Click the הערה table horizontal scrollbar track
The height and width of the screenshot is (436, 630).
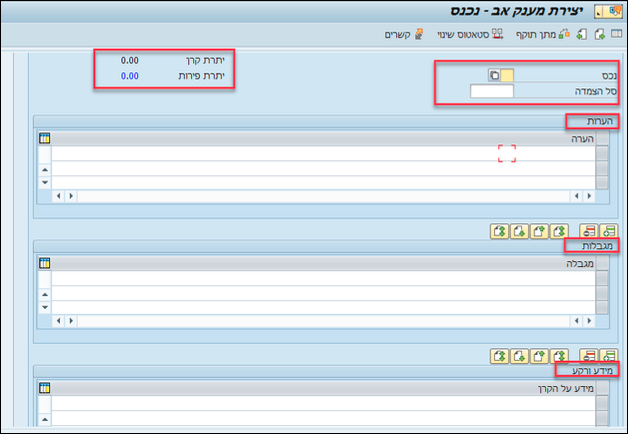tap(324, 196)
